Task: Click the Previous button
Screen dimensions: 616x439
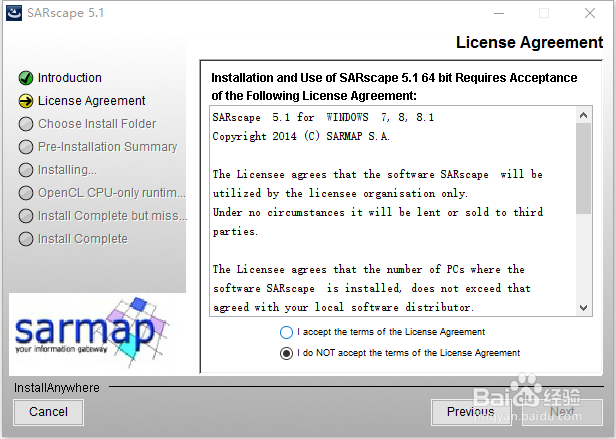Action: point(471,412)
